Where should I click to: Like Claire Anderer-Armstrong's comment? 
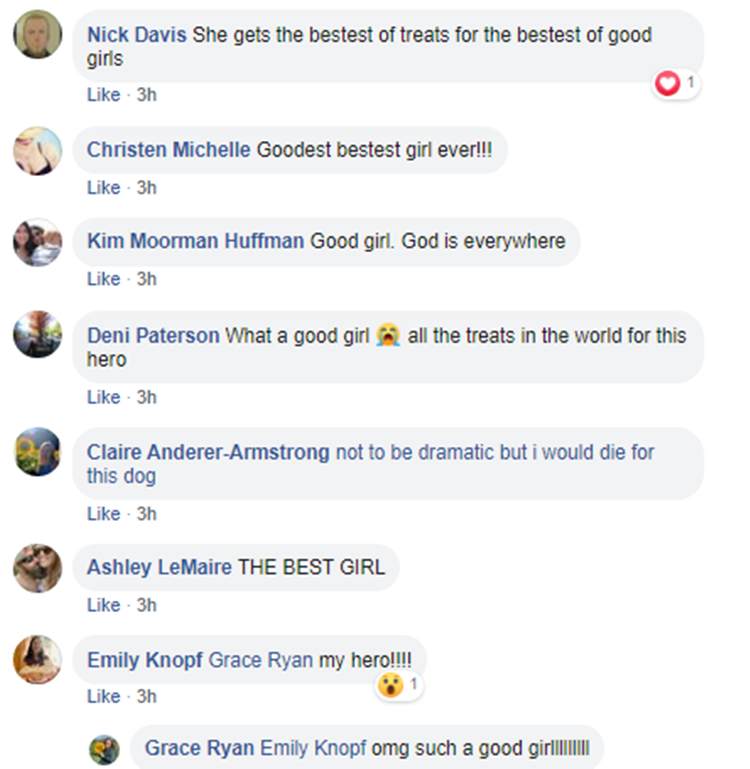click(x=103, y=514)
